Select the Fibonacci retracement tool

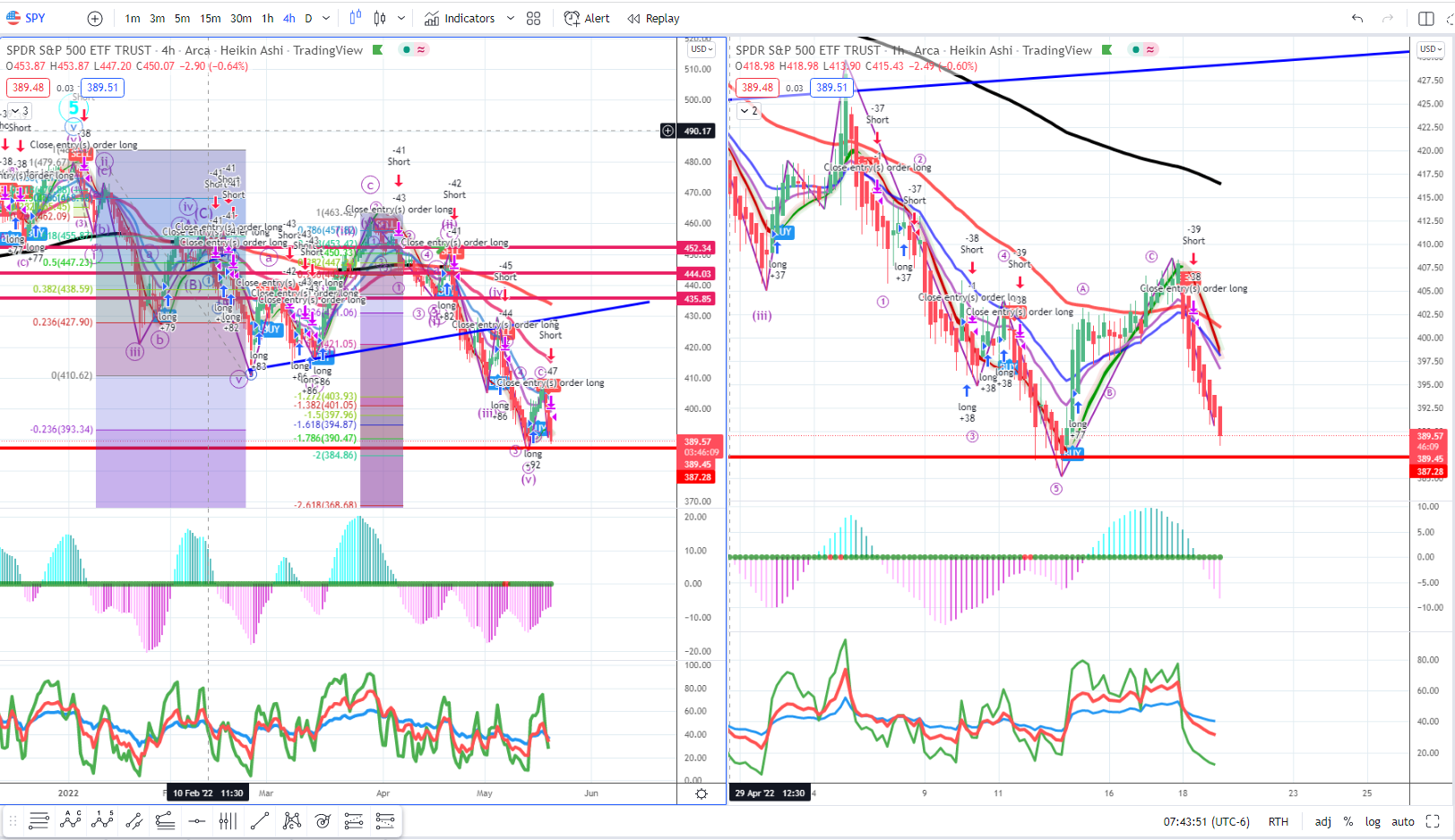coord(165,820)
